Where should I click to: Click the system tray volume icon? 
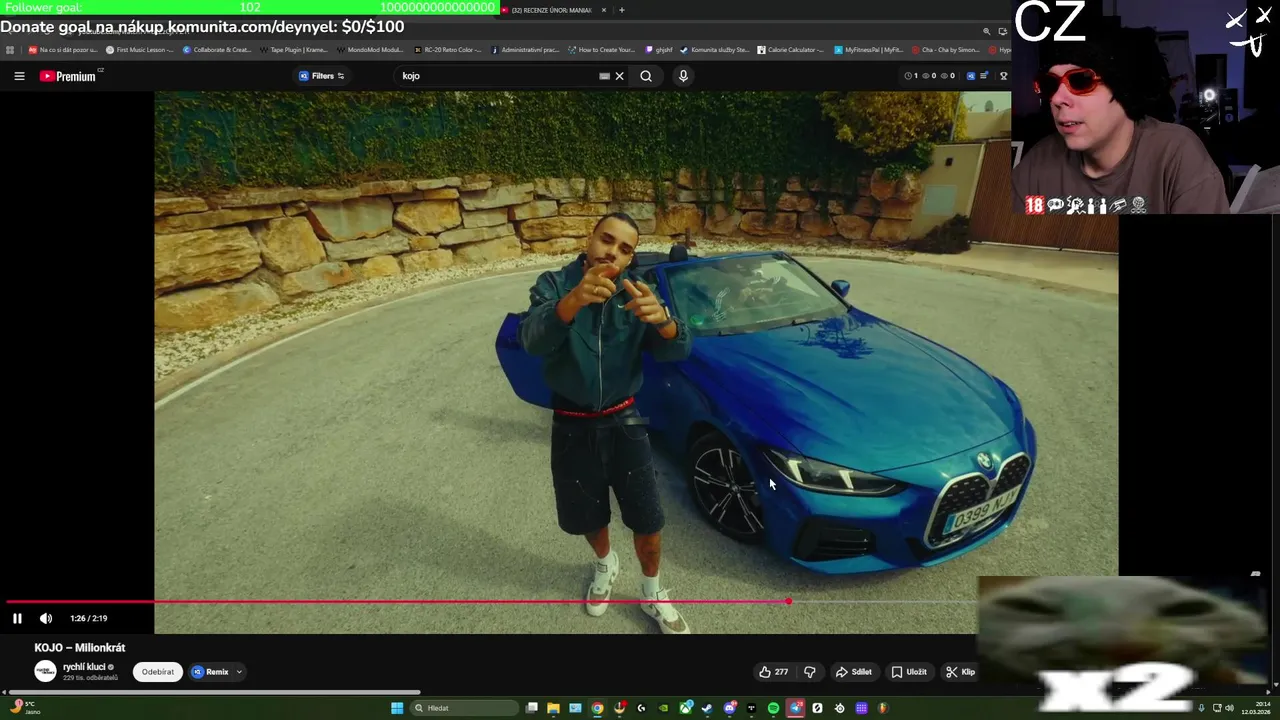1229,708
